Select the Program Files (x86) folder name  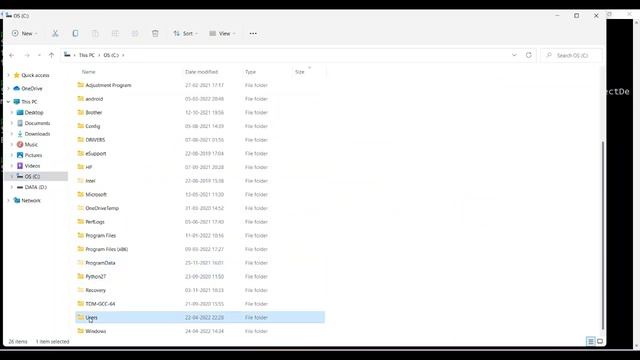pos(107,249)
